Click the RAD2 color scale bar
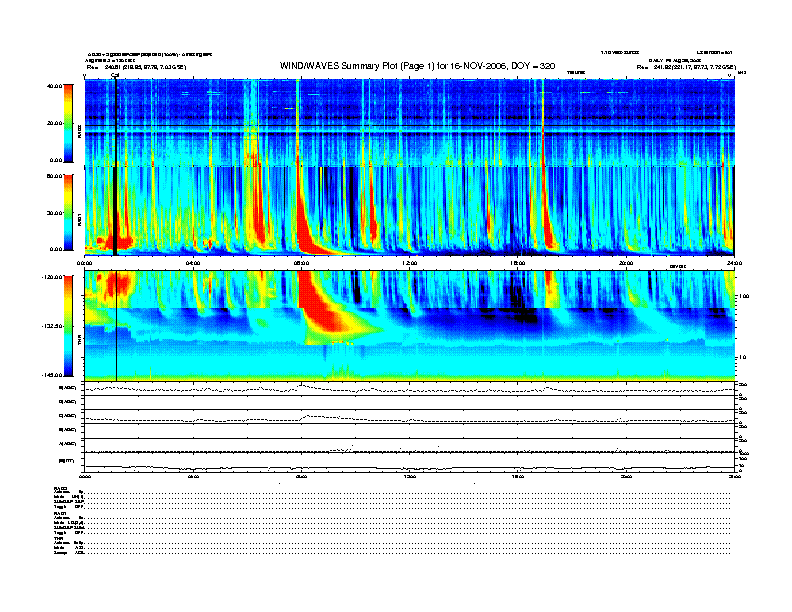This screenshot has height=612, width=792. click(68, 123)
